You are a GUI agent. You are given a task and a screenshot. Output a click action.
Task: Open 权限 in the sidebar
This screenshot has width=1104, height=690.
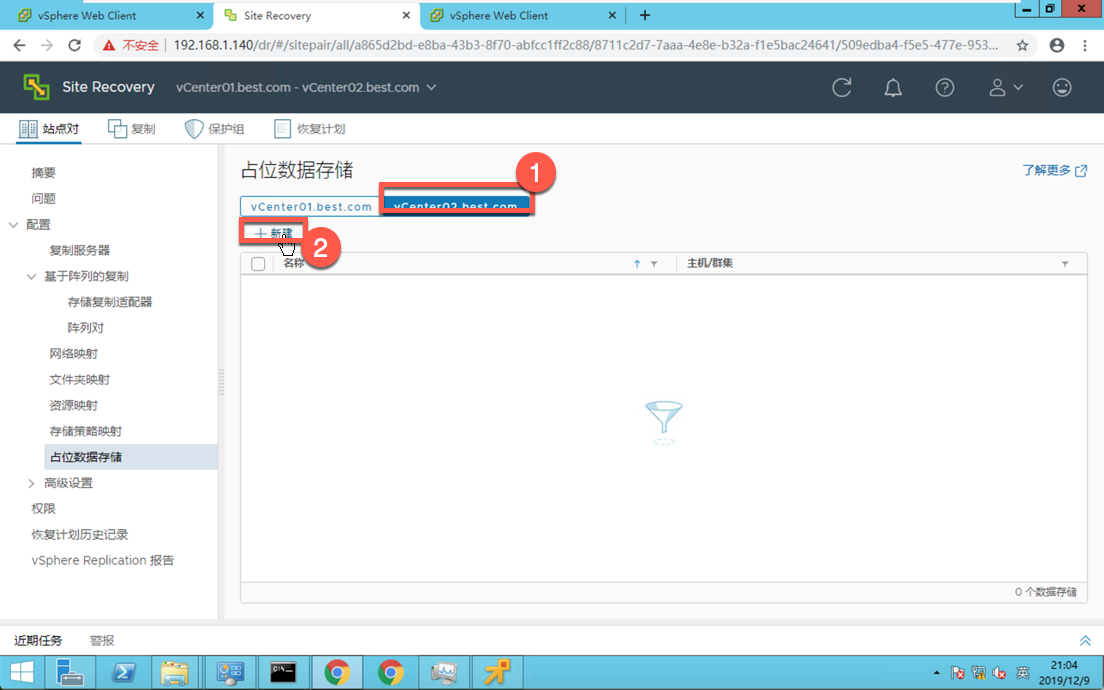[x=43, y=508]
